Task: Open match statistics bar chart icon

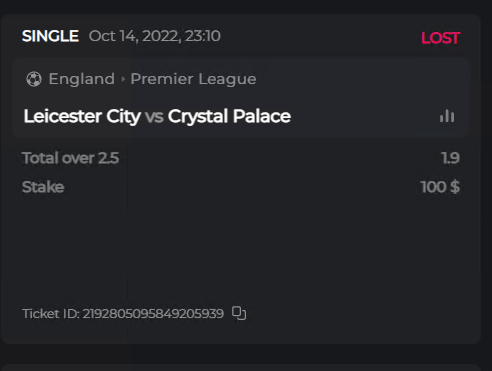Action: point(447,116)
